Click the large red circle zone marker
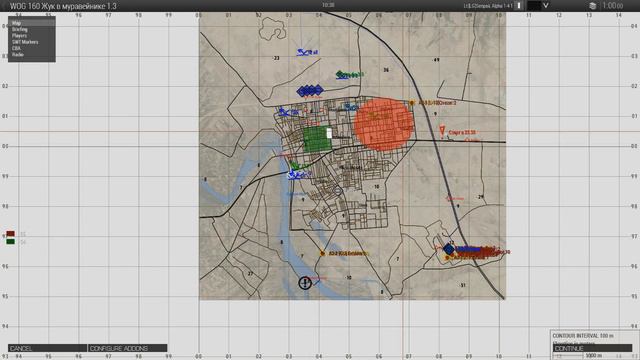 pos(384,124)
